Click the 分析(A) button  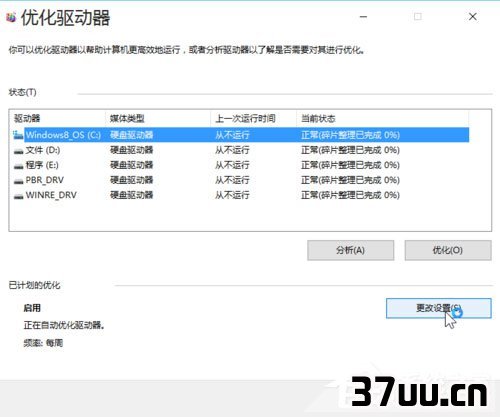(350, 250)
